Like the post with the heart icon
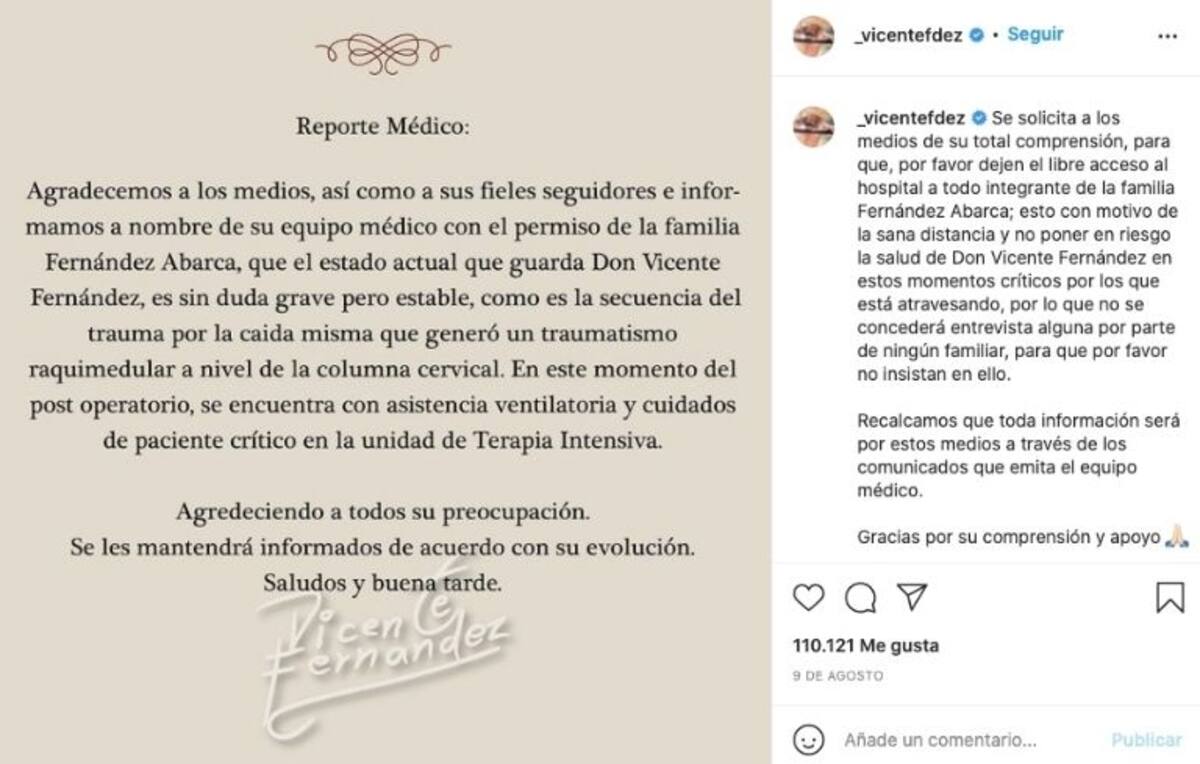The height and width of the screenshot is (764, 1200). pos(808,598)
